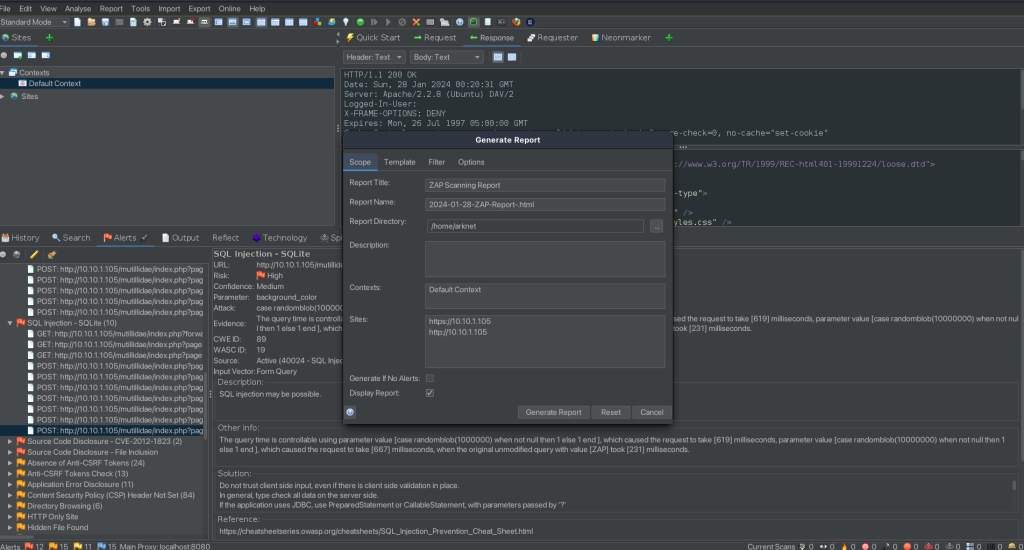This screenshot has width=1024, height=550.
Task: Open the Header: Text dropdown
Action: [374, 57]
